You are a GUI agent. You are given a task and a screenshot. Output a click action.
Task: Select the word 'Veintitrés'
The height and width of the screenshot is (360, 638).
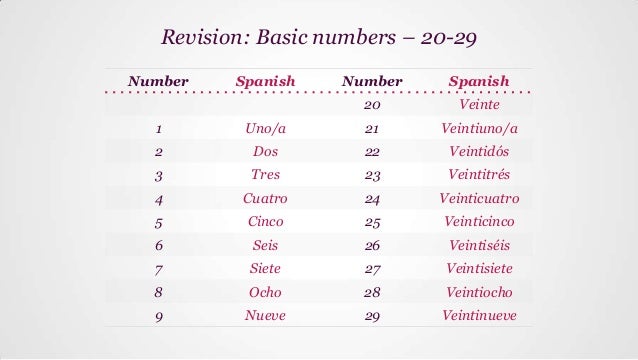click(x=479, y=175)
